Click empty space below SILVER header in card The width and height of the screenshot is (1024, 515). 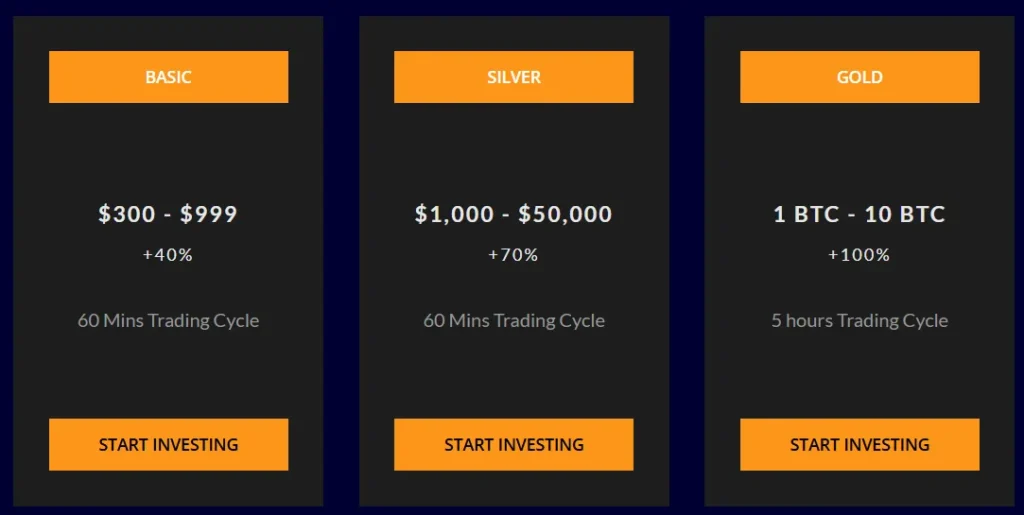[x=513, y=150]
